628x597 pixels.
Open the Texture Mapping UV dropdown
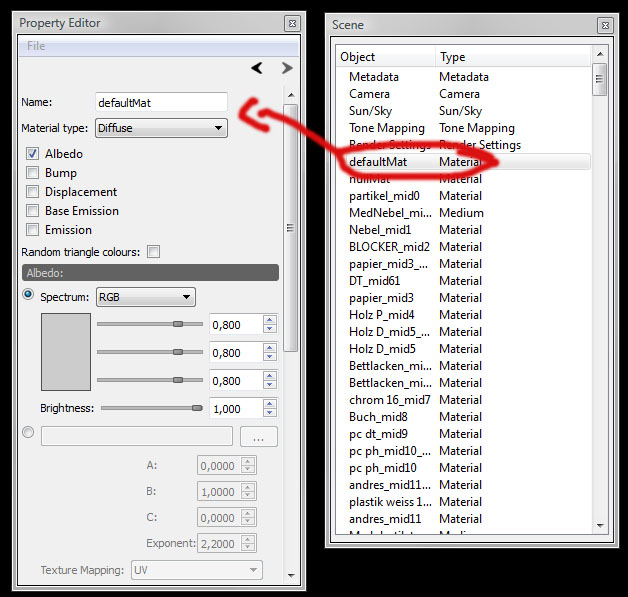point(196,570)
